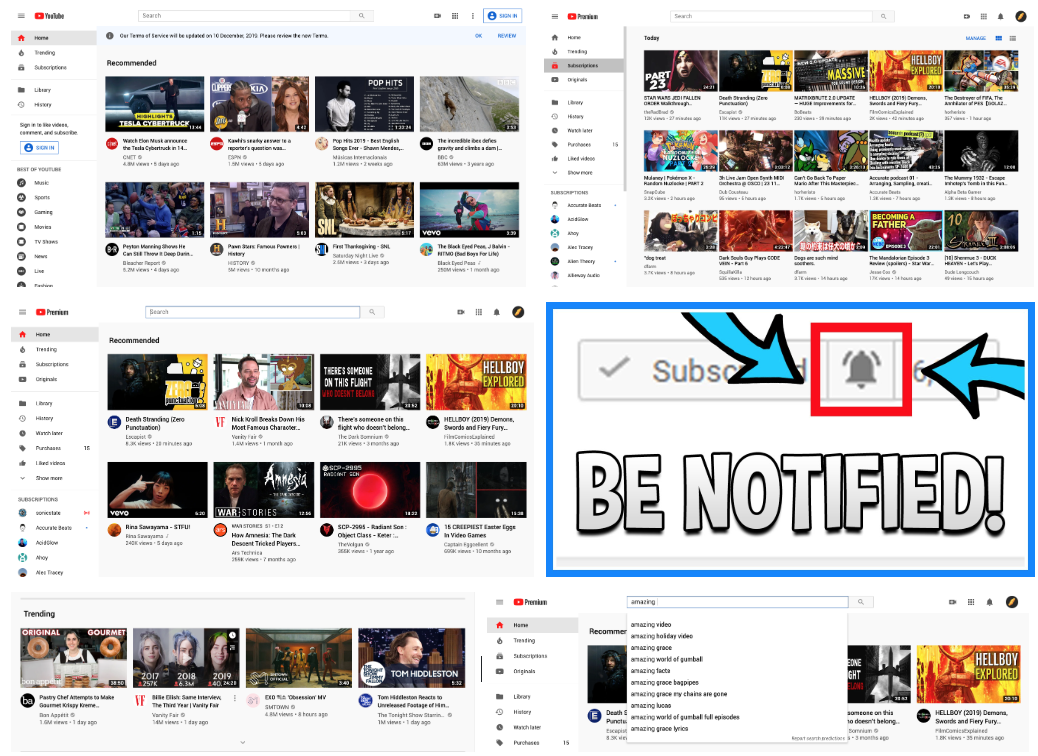Switch to grid view beside MANAGE

999,38
